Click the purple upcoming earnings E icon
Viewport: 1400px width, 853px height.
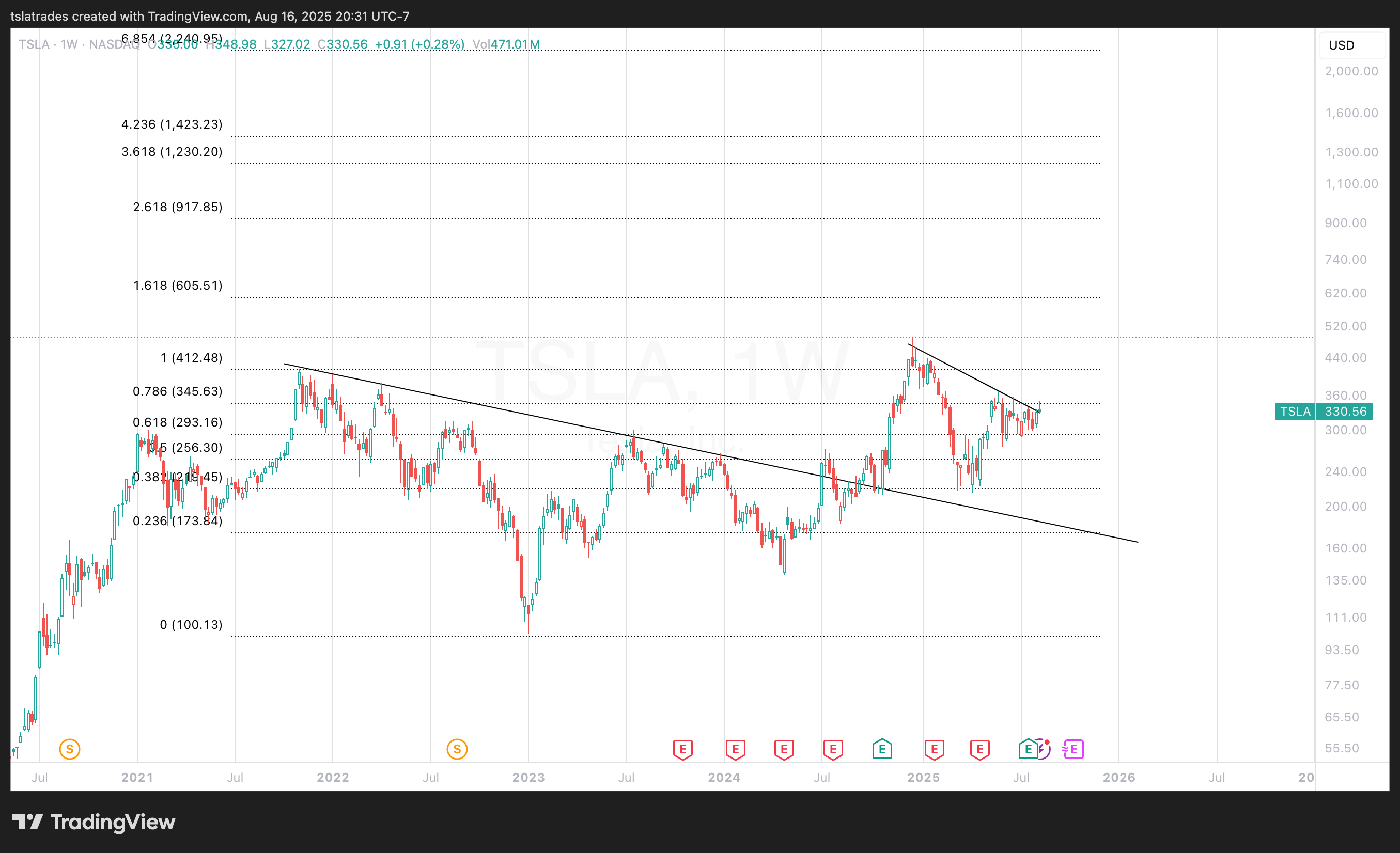point(1074,749)
